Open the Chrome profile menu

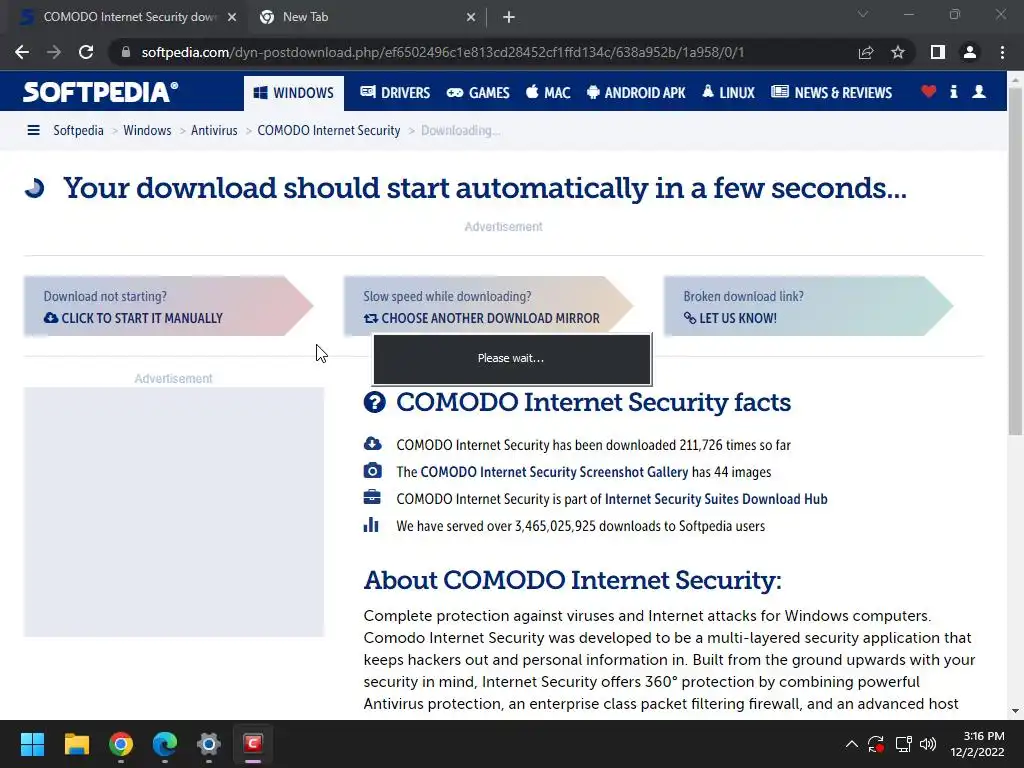[x=970, y=52]
